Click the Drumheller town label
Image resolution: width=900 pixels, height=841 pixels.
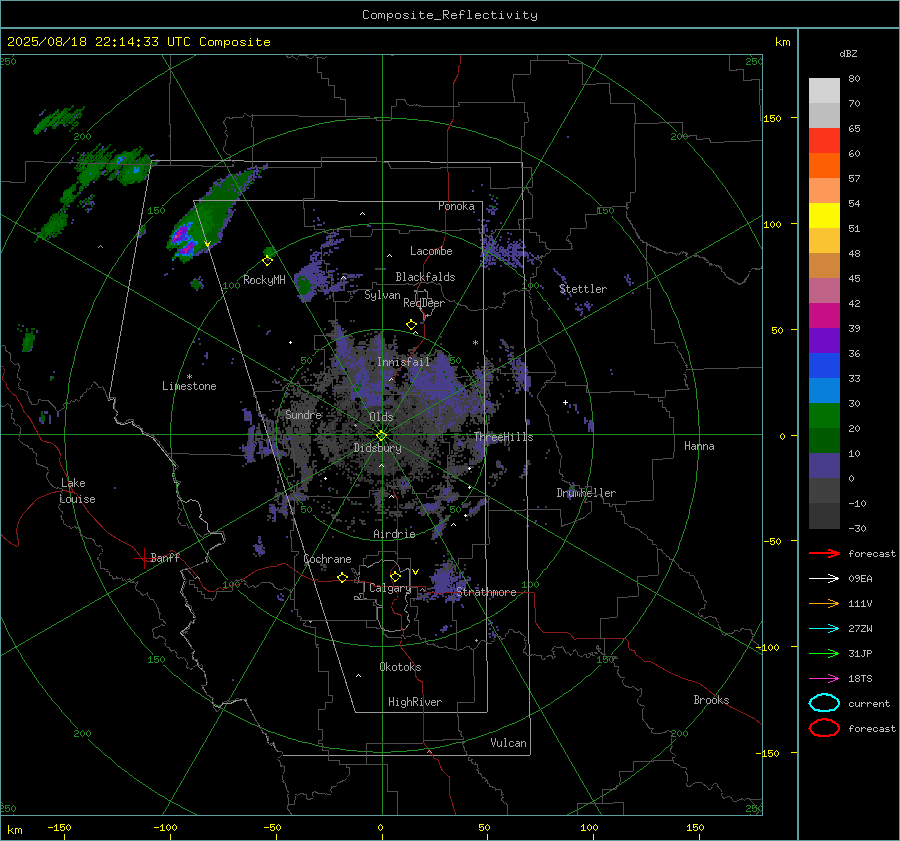coord(586,493)
